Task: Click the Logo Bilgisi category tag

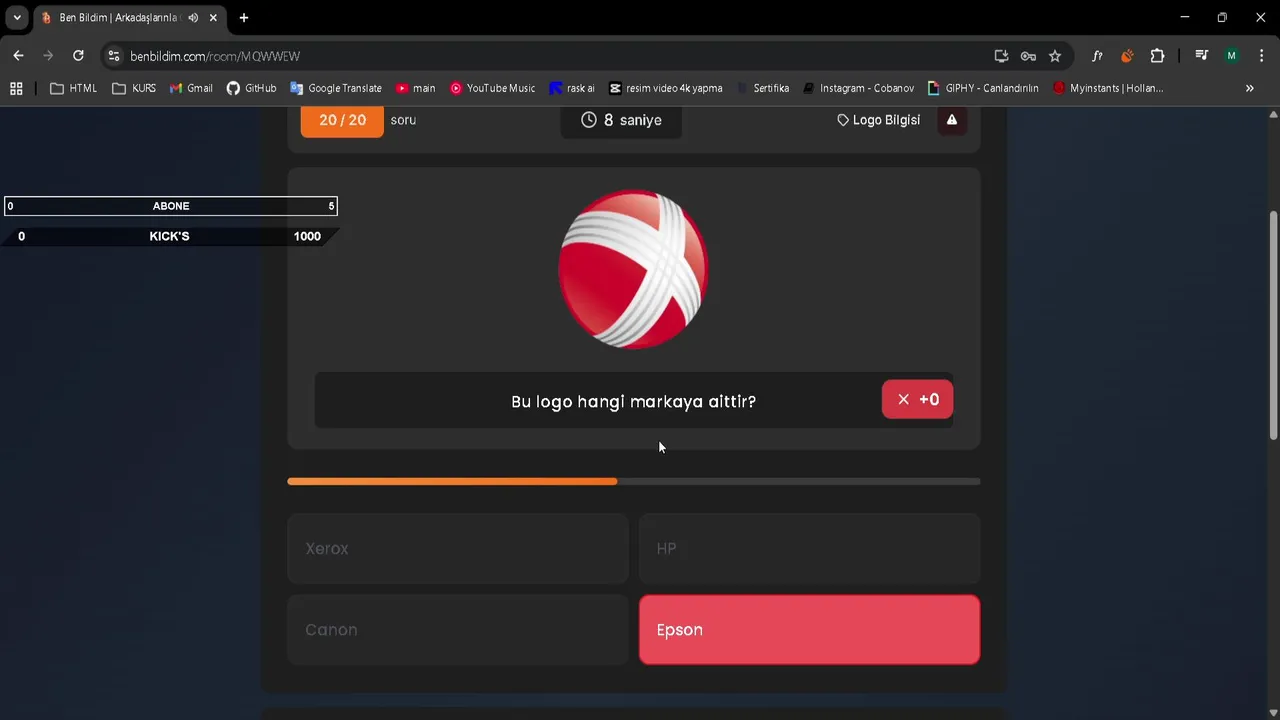Action: (x=878, y=120)
